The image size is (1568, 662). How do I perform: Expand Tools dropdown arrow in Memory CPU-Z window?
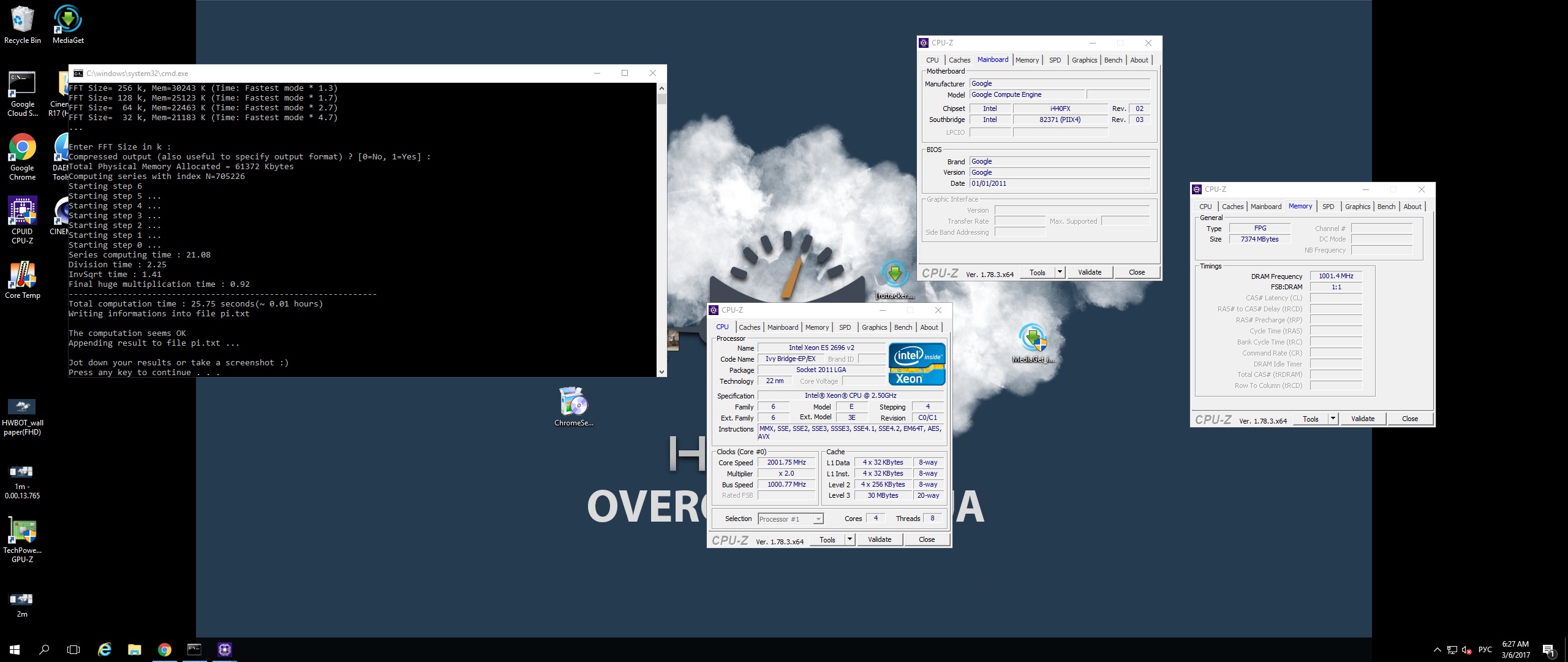pyautogui.click(x=1333, y=419)
